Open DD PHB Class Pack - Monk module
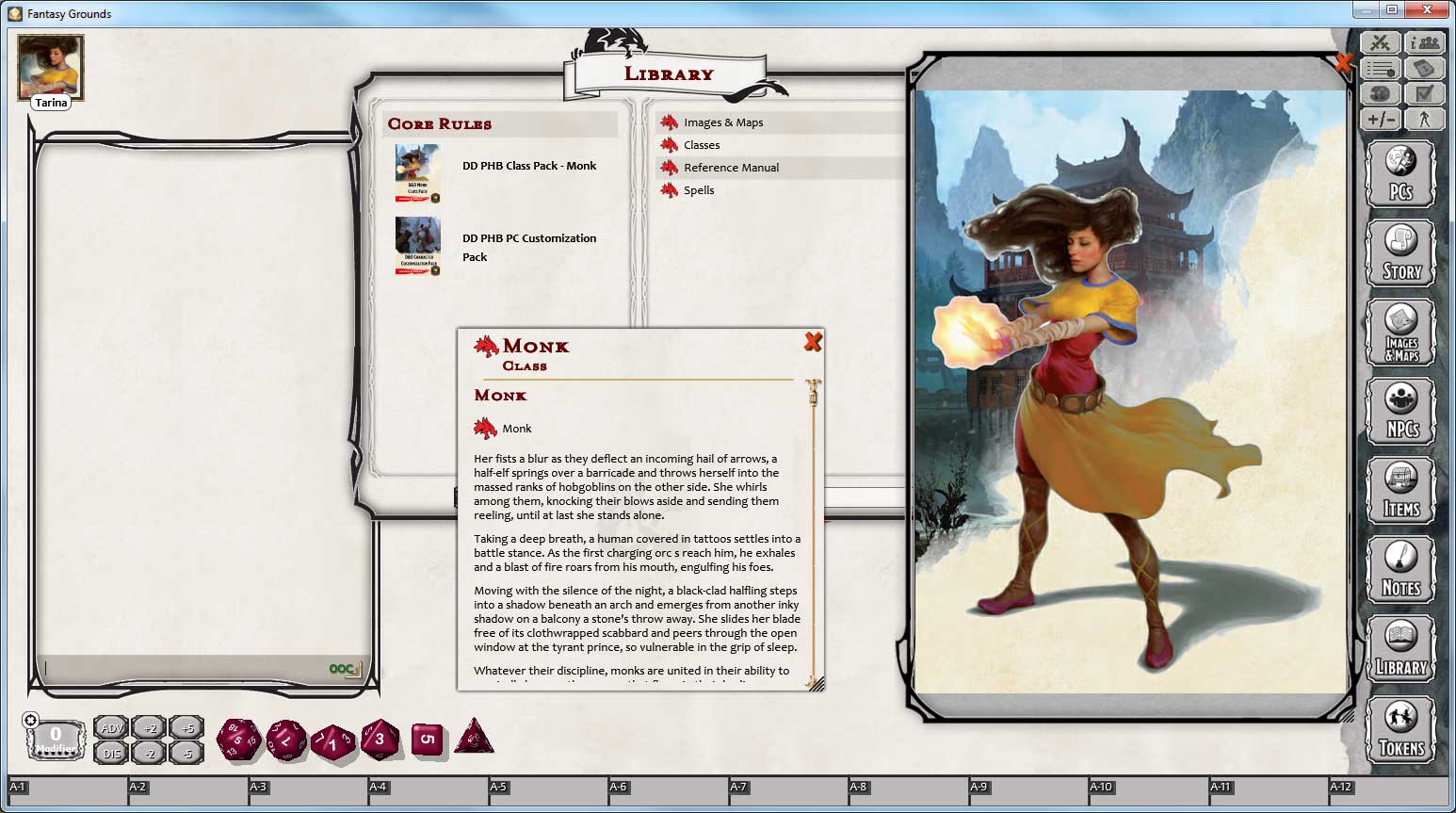 point(529,165)
